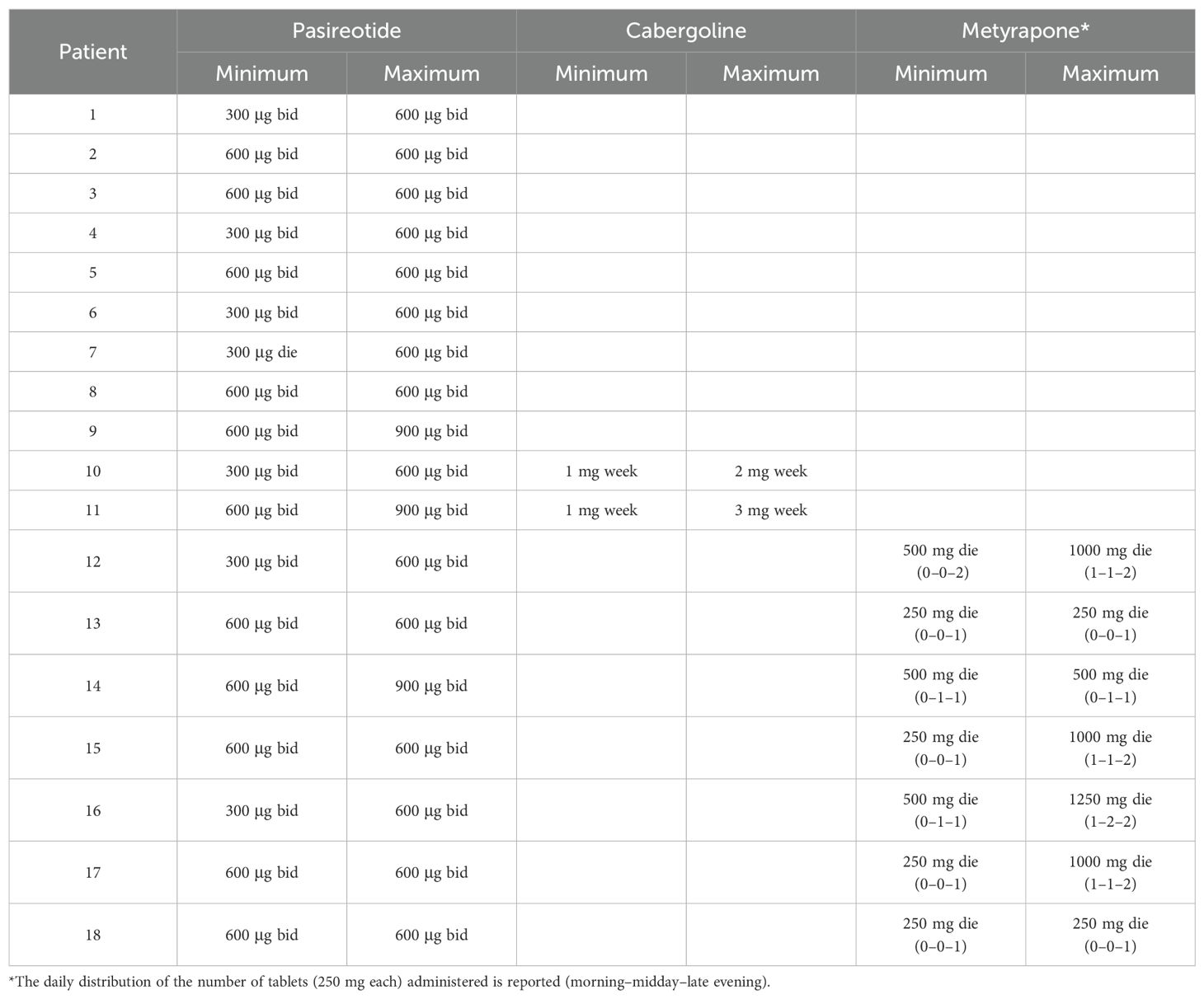Click patient 10 cabergoline minimum 1 mg week

coord(601,471)
